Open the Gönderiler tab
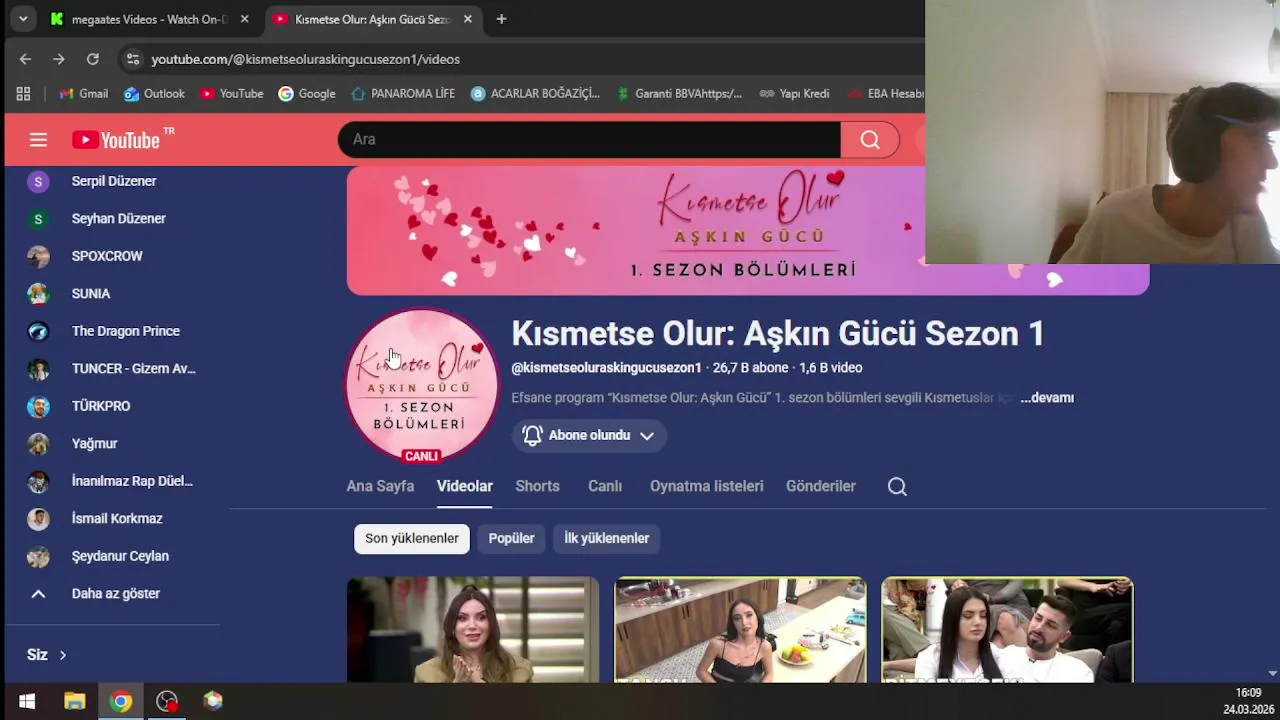 point(820,486)
